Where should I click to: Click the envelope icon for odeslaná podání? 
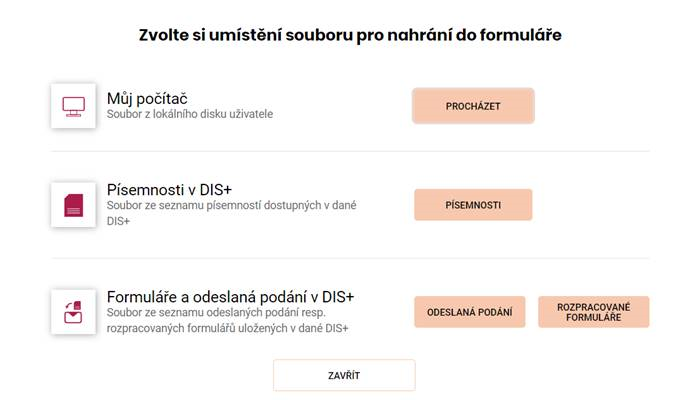click(x=73, y=312)
